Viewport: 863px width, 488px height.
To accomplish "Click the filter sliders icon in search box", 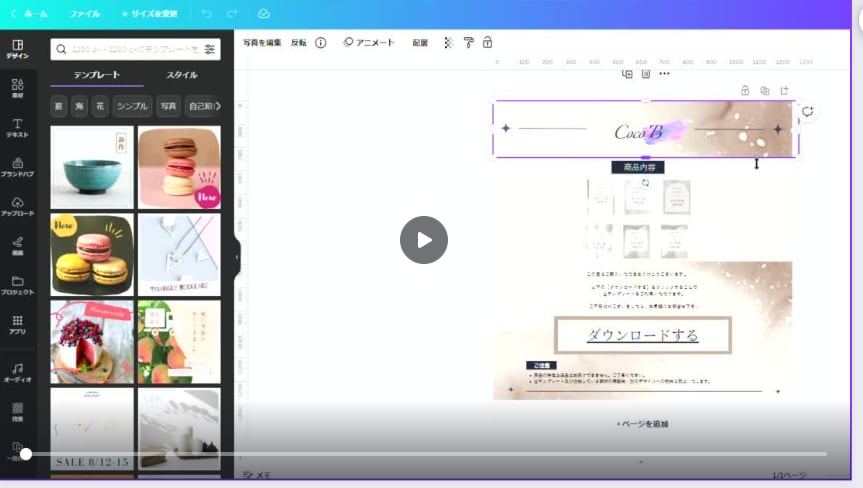I will click(210, 49).
